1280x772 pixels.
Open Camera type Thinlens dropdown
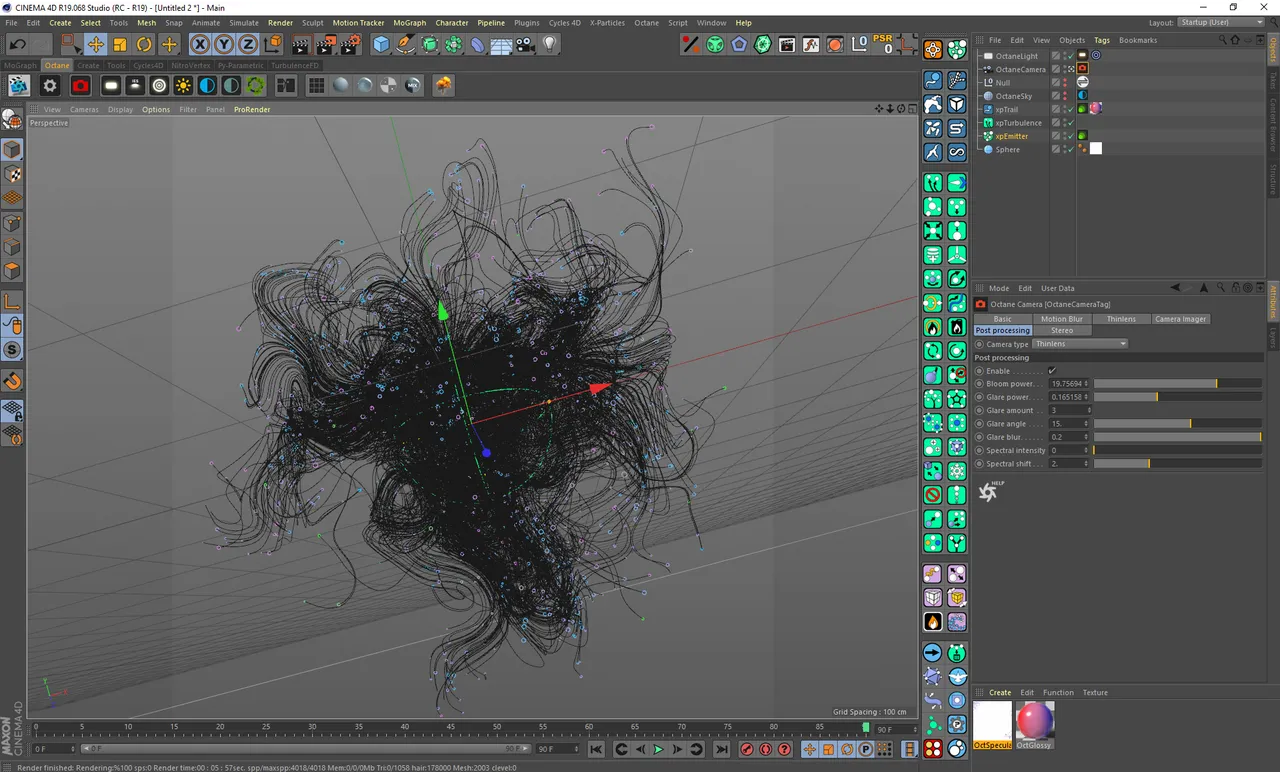click(x=1080, y=344)
